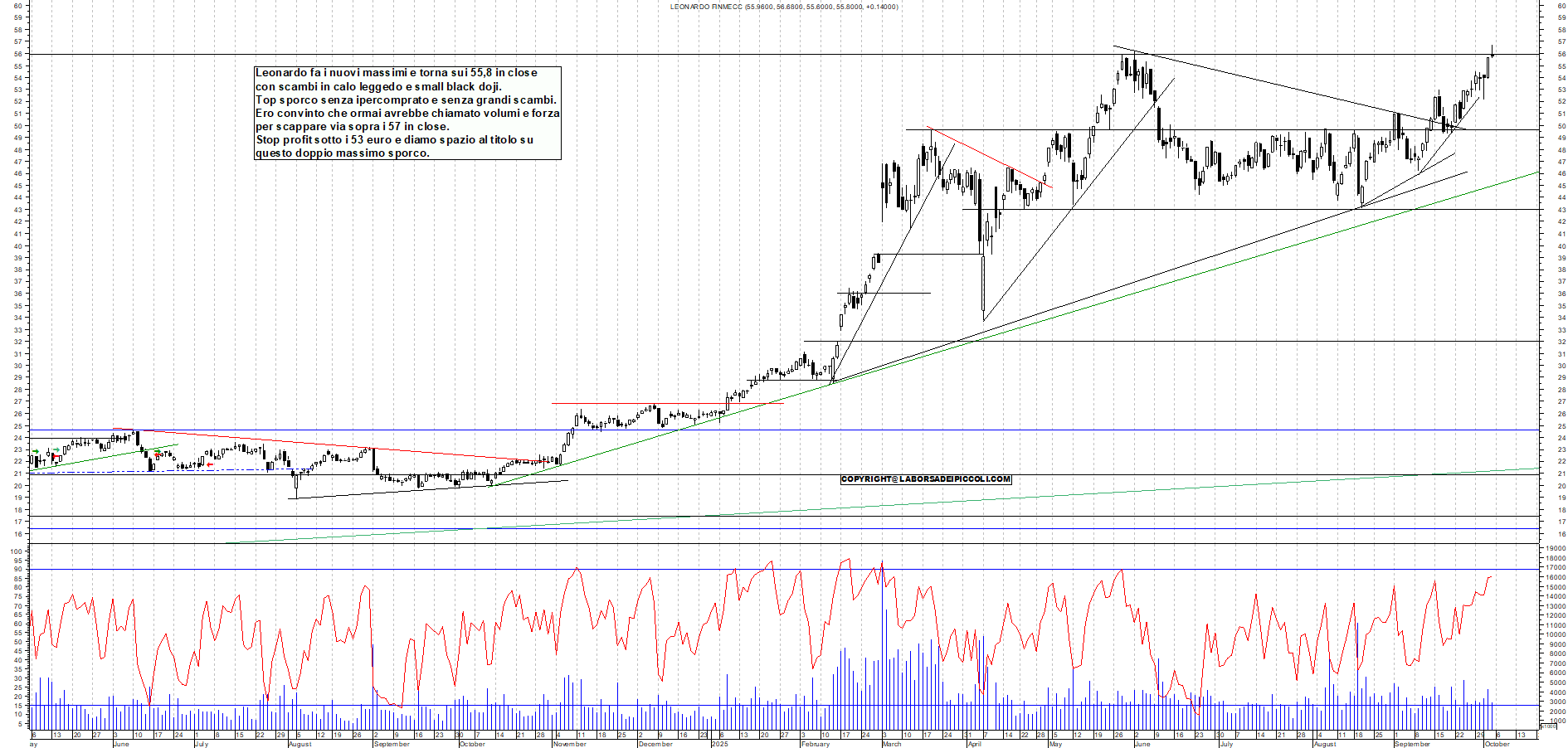Viewport: 1568px width, 748px height.
Task: Select the May label on the time axis
Action: (1055, 744)
